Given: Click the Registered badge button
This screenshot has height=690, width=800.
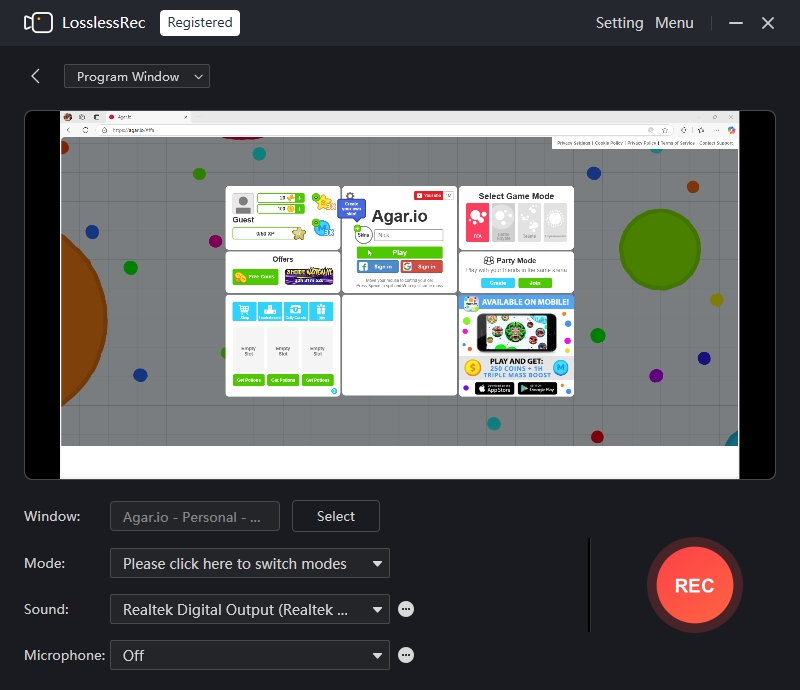Looking at the screenshot, I should tap(200, 23).
